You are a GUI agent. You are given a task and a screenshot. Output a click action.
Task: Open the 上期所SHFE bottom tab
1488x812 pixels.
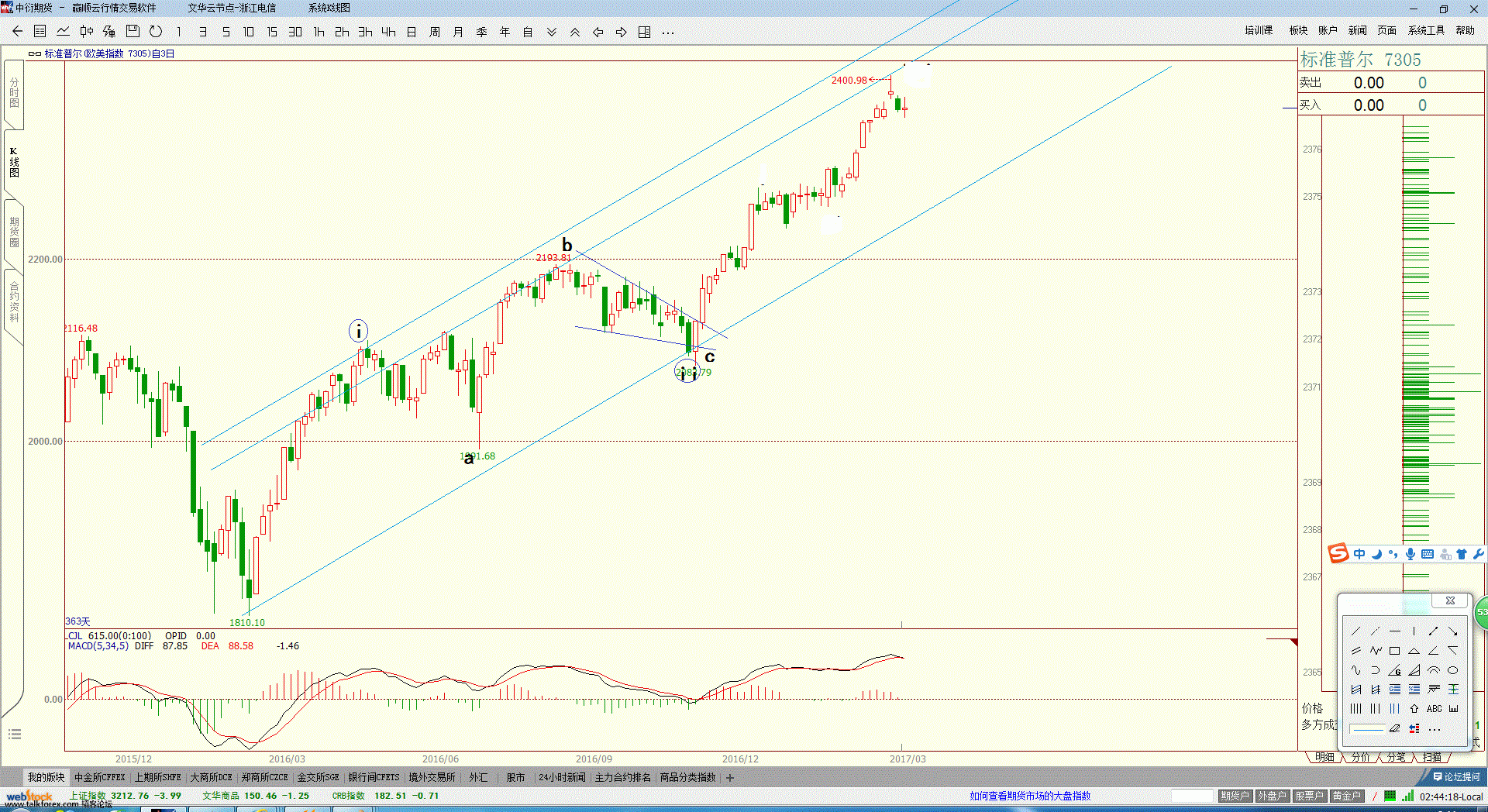[157, 777]
